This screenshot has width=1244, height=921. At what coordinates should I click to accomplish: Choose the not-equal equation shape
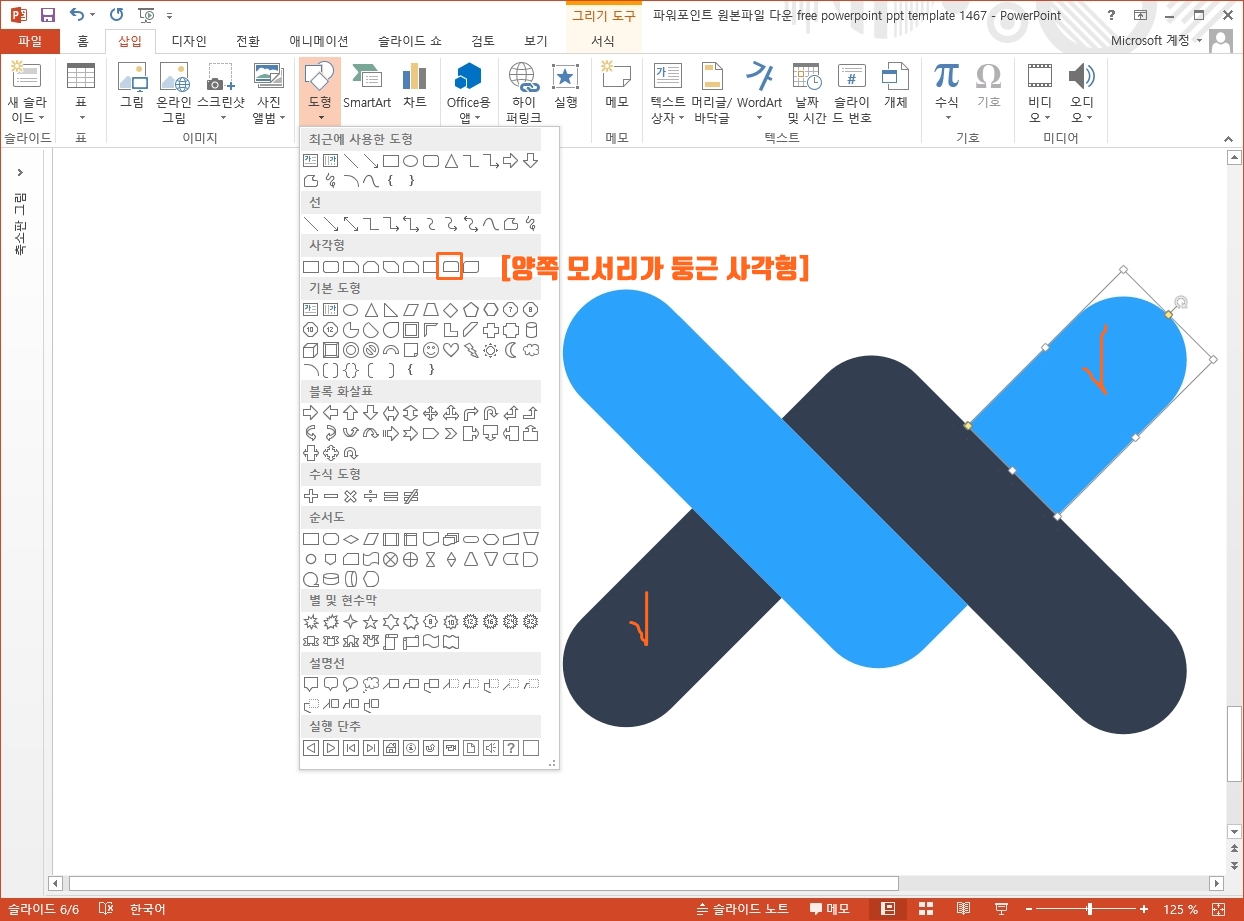(410, 496)
